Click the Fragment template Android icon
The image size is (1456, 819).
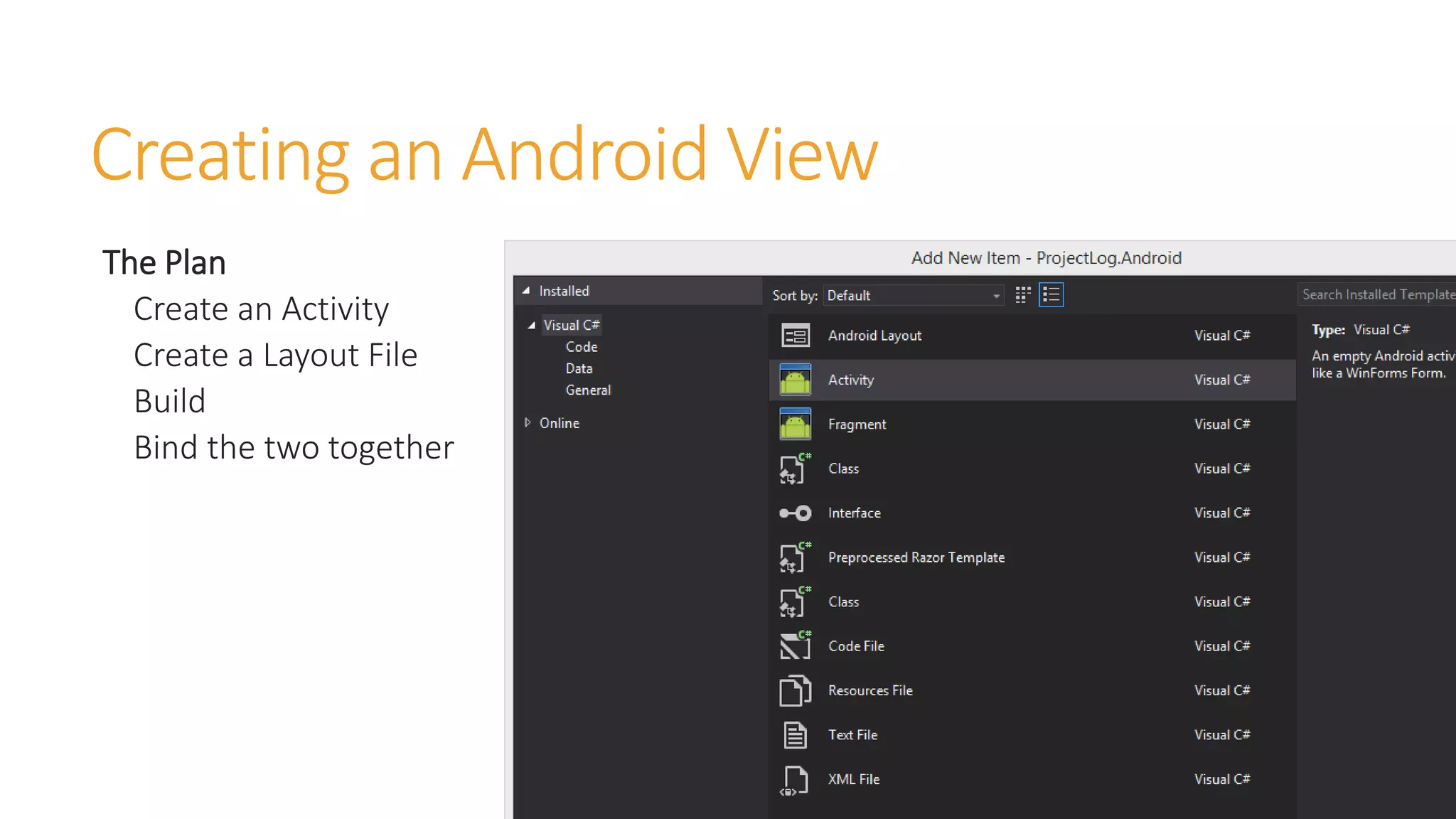tap(795, 424)
